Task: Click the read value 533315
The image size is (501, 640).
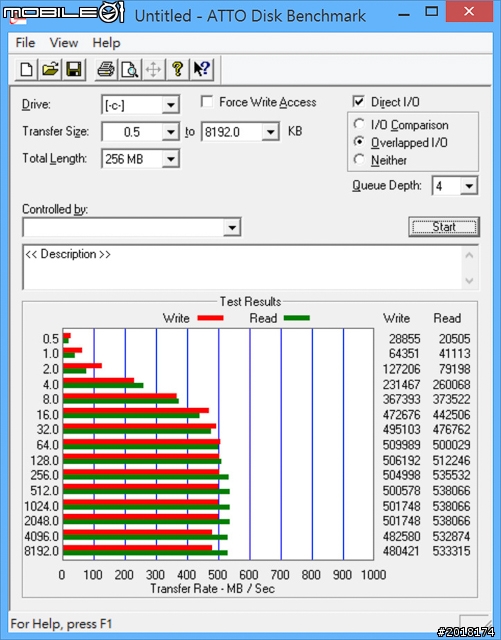Action: pyautogui.click(x=451, y=551)
